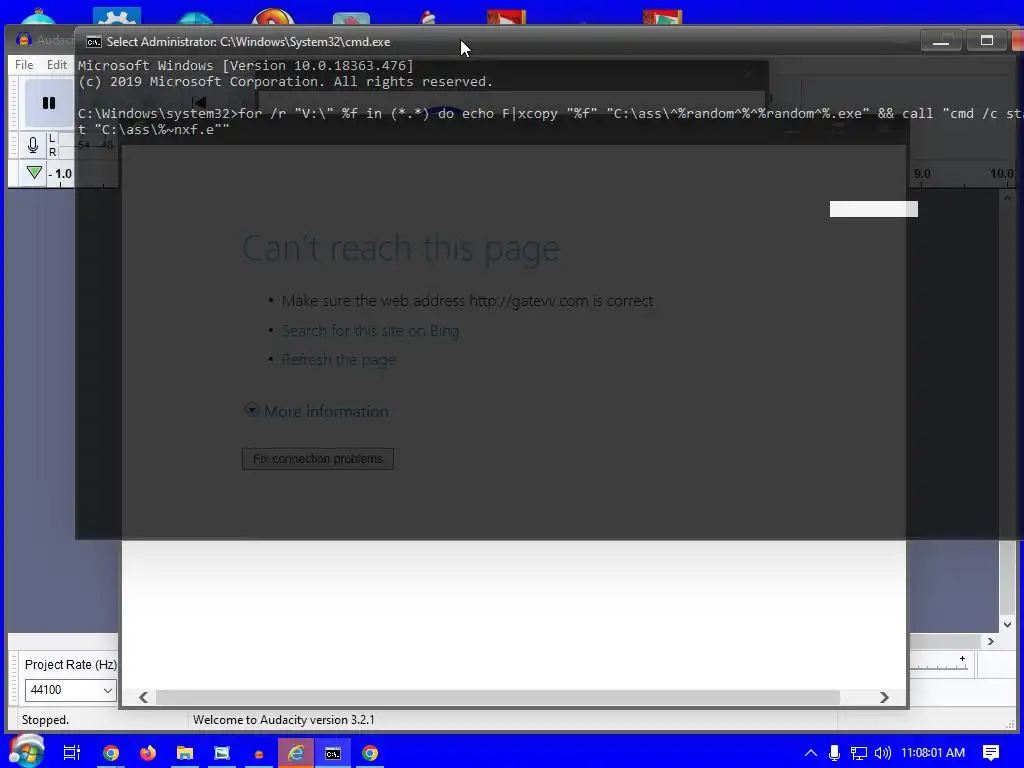The width and height of the screenshot is (1024, 768).
Task: Open the Action Center notifications icon
Action: (991, 753)
